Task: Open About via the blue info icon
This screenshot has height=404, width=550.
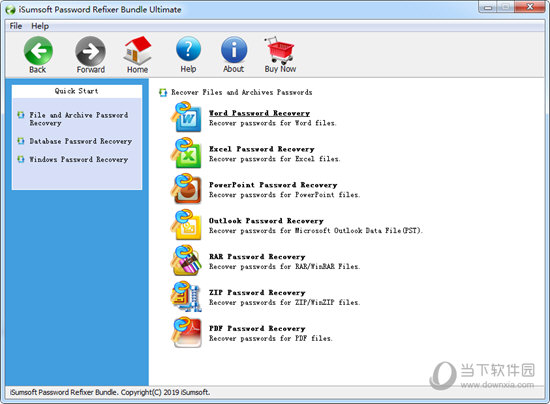Action: coord(234,50)
